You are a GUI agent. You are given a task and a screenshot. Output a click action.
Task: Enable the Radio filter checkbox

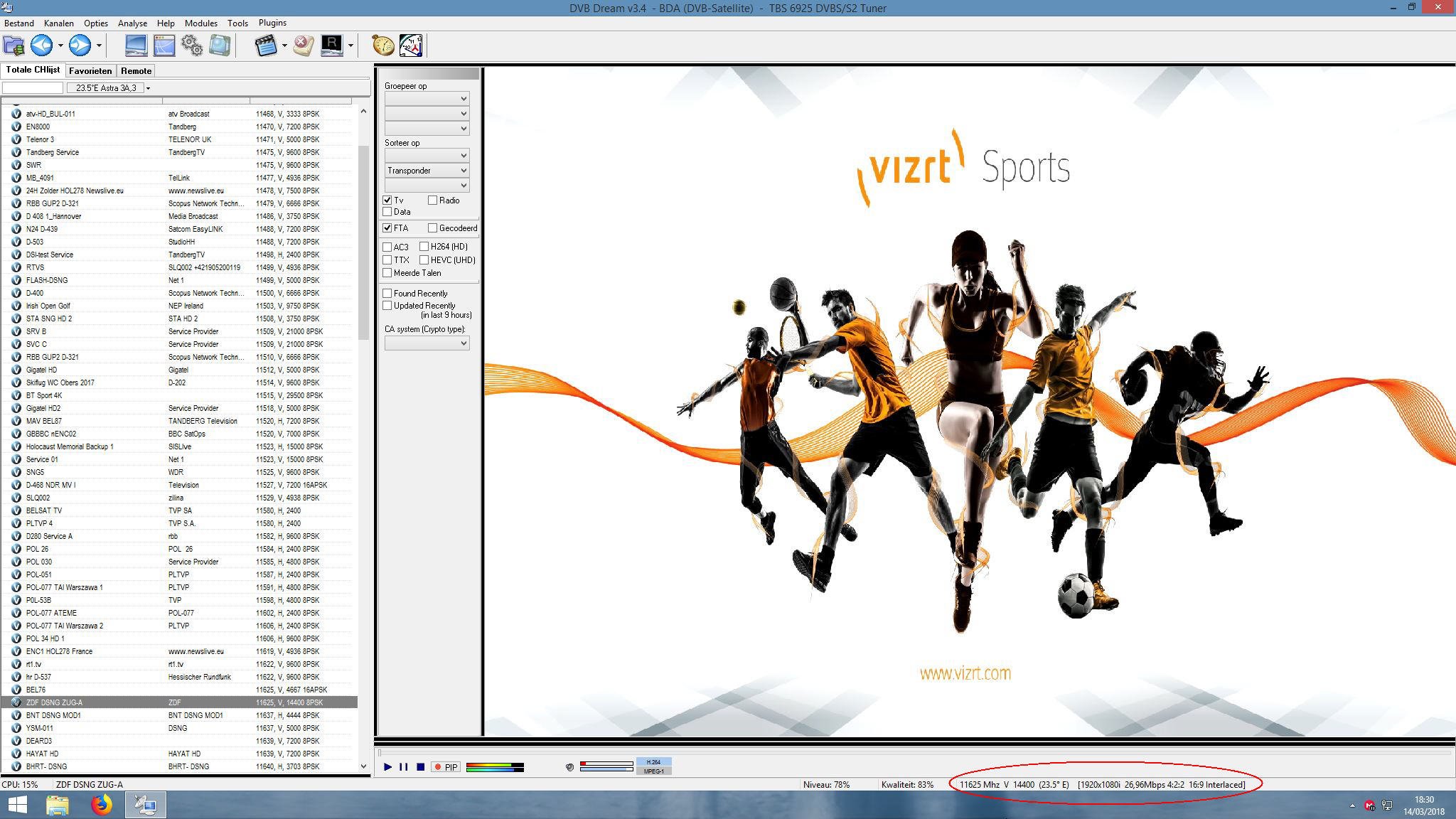(432, 200)
